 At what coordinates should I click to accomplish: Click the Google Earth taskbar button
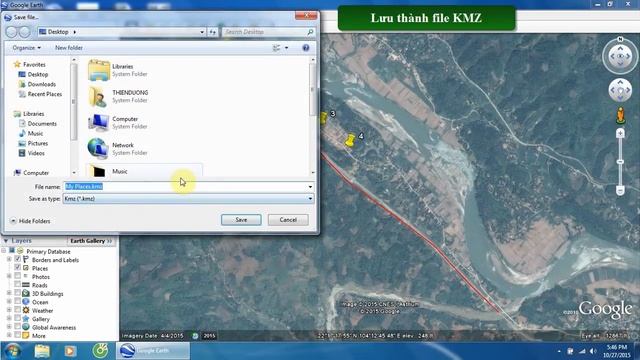[x=153, y=351]
